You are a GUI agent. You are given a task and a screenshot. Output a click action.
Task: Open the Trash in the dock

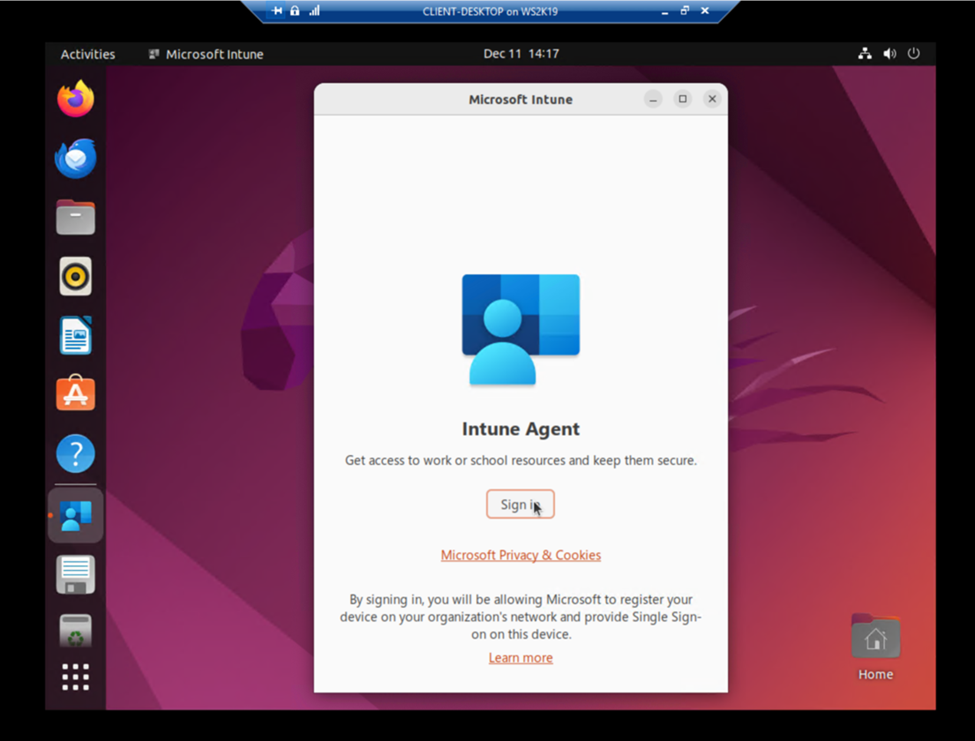(76, 631)
